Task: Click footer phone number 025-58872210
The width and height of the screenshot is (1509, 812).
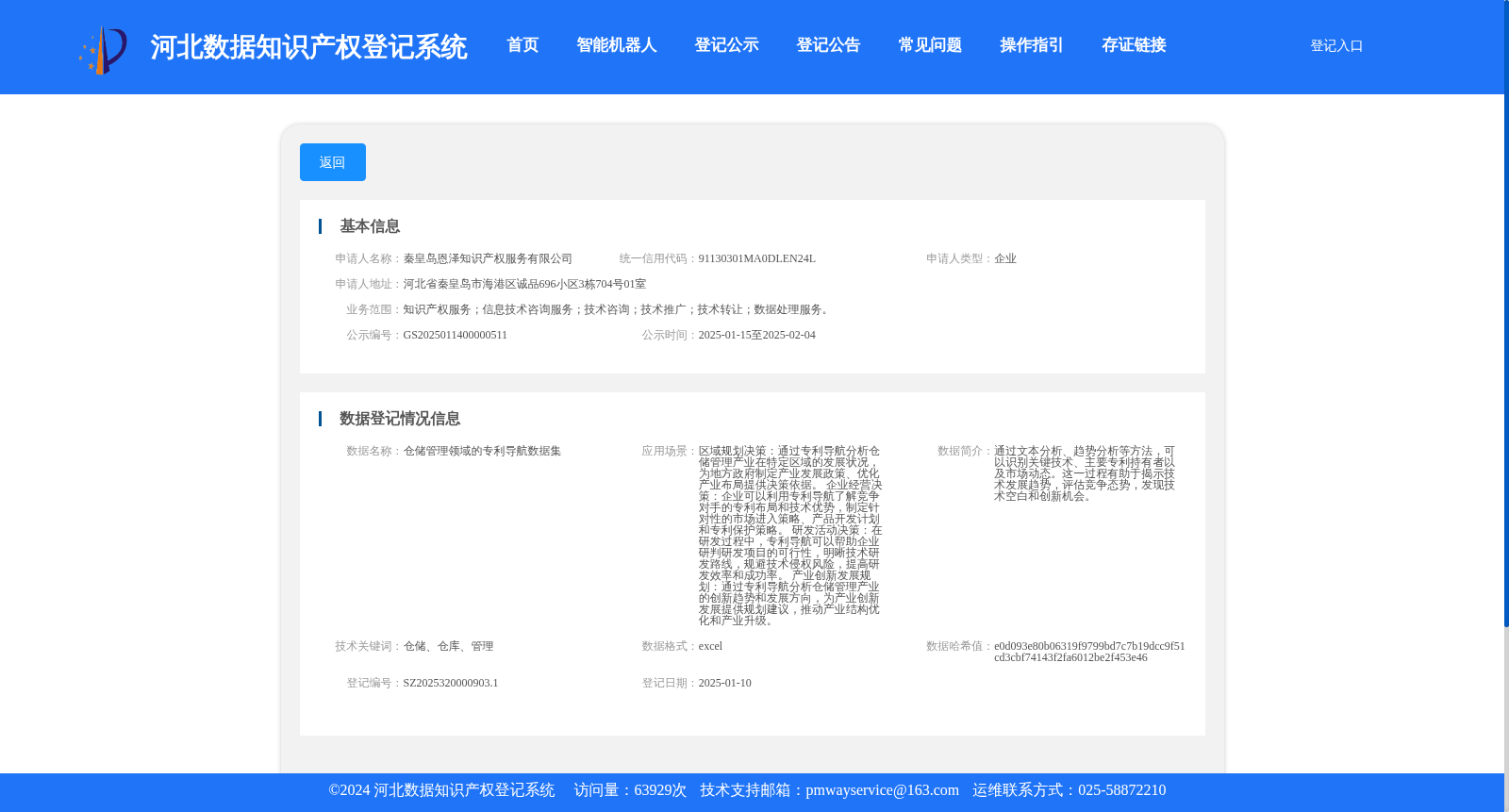Action: [1121, 790]
